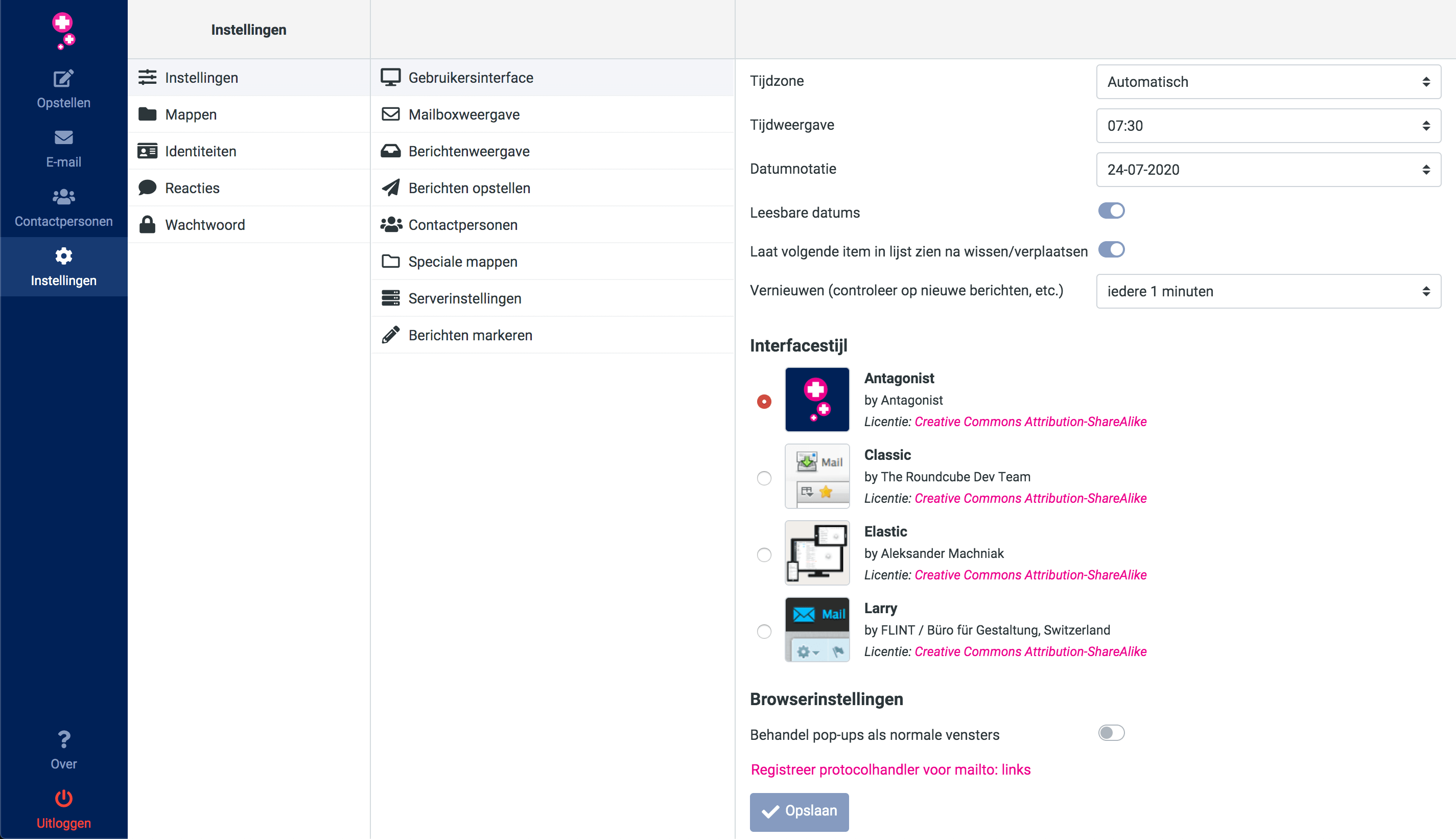Image resolution: width=1456 pixels, height=839 pixels.
Task: Click the Opslaan save button
Action: (799, 811)
